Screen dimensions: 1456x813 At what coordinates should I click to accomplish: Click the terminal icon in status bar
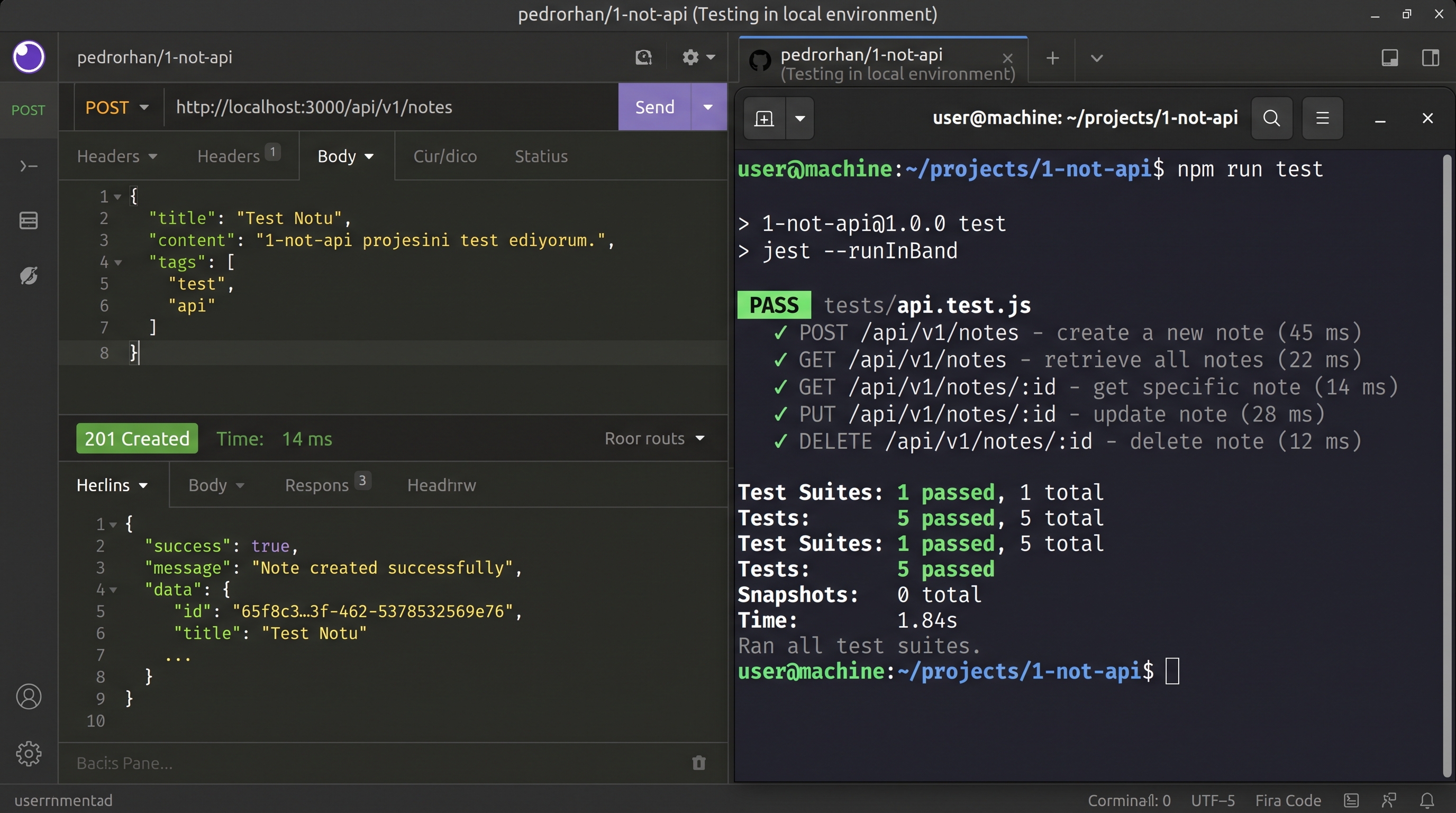[x=1351, y=801]
